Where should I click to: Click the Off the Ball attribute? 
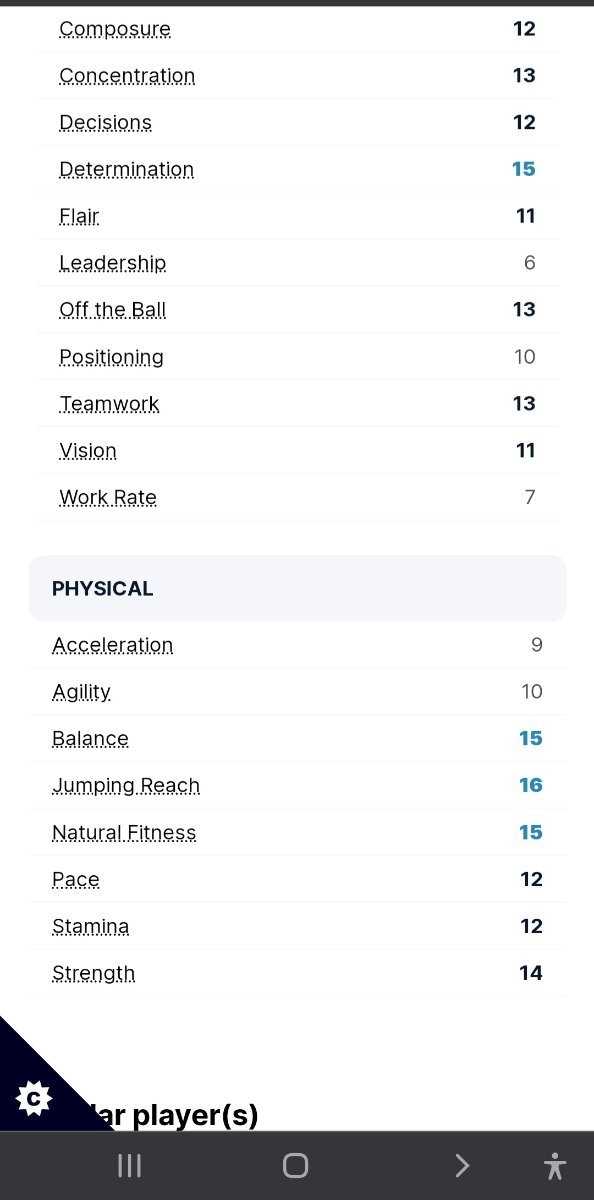[113, 310]
